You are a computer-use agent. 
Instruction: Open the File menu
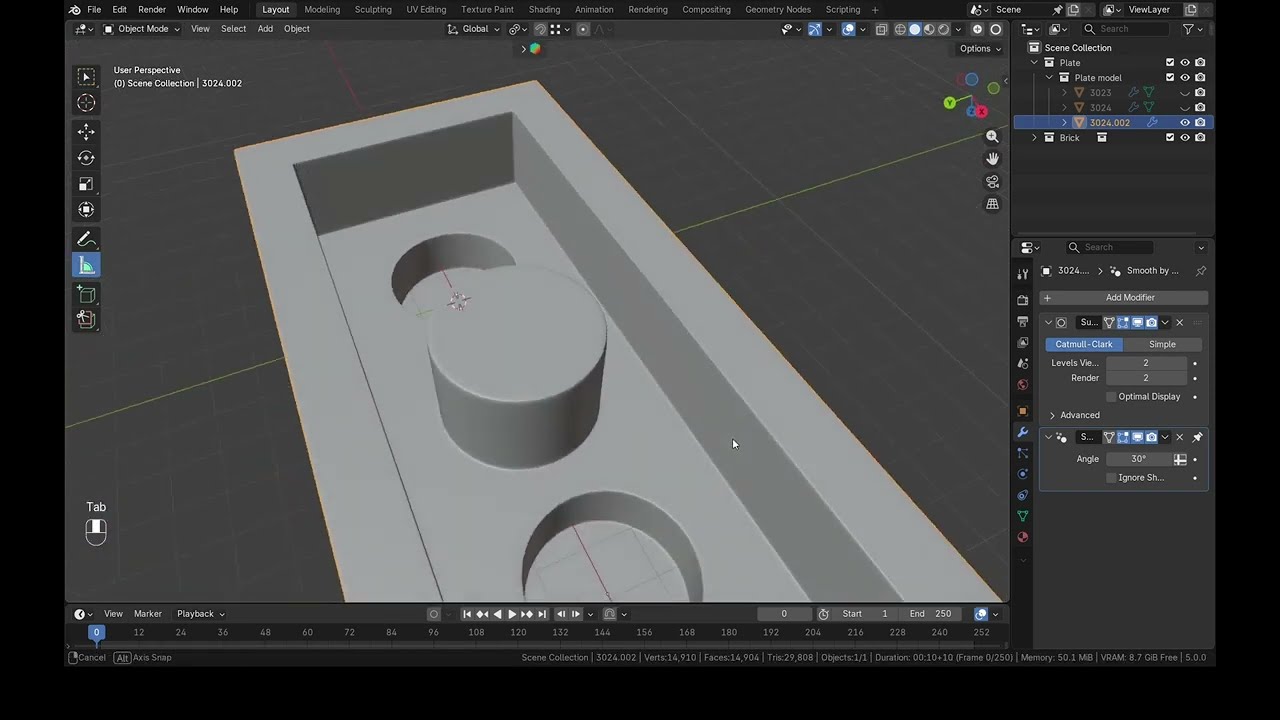(94, 9)
